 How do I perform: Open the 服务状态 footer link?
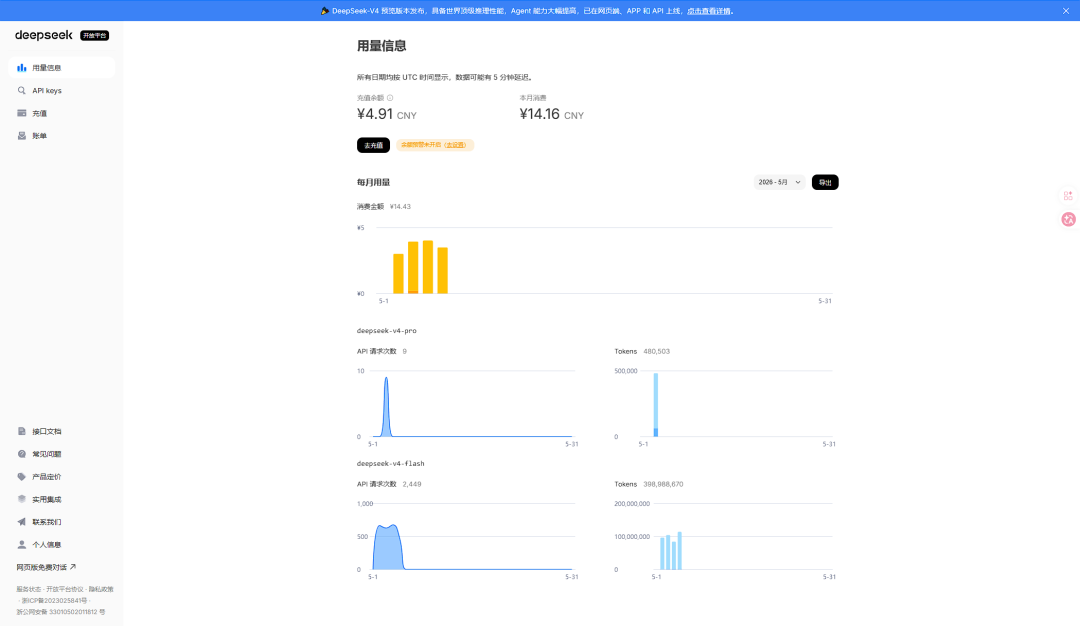pos(28,590)
